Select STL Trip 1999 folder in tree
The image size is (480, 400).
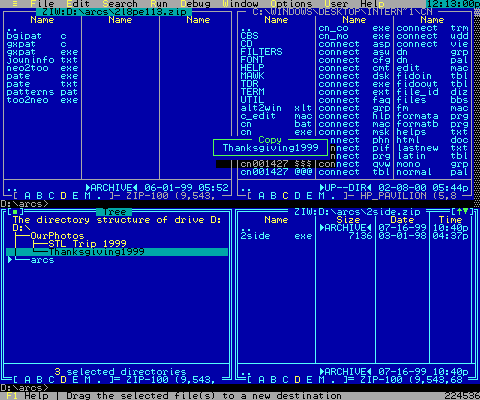pos(88,244)
